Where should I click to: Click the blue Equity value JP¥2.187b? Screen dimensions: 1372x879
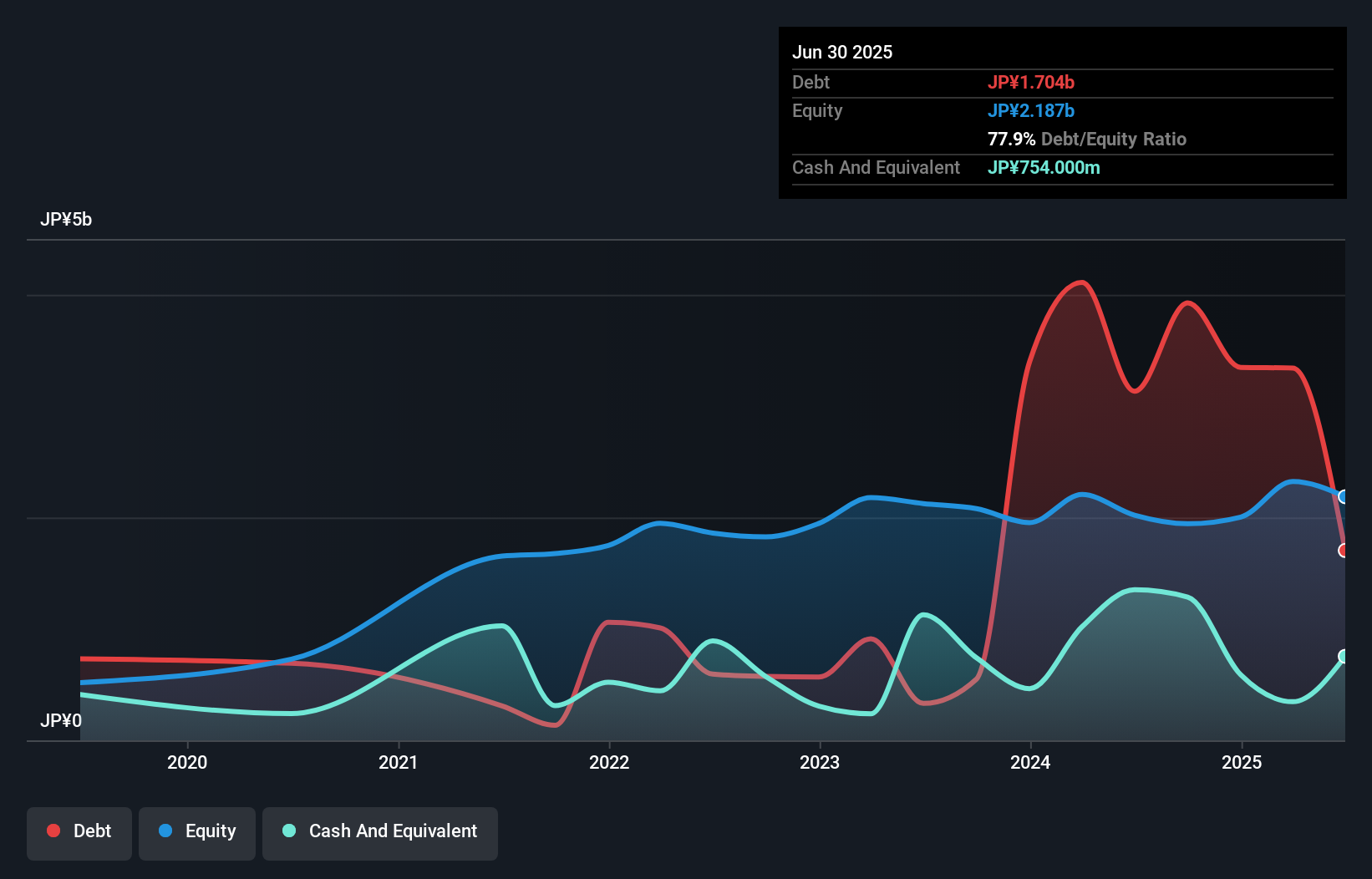click(x=1032, y=110)
